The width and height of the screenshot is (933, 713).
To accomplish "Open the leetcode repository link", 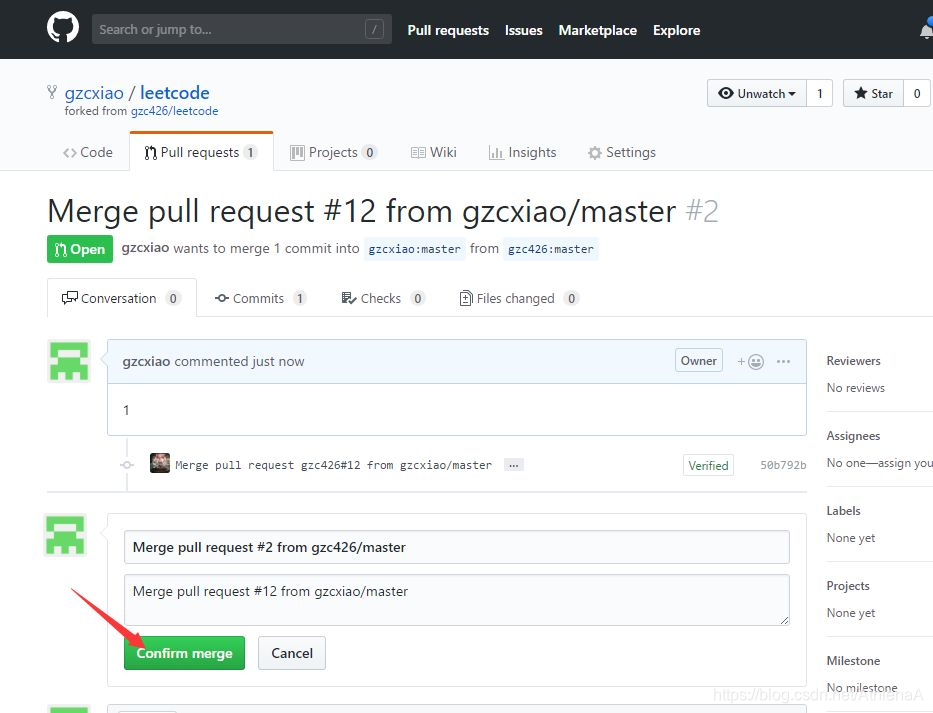I will point(174,93).
